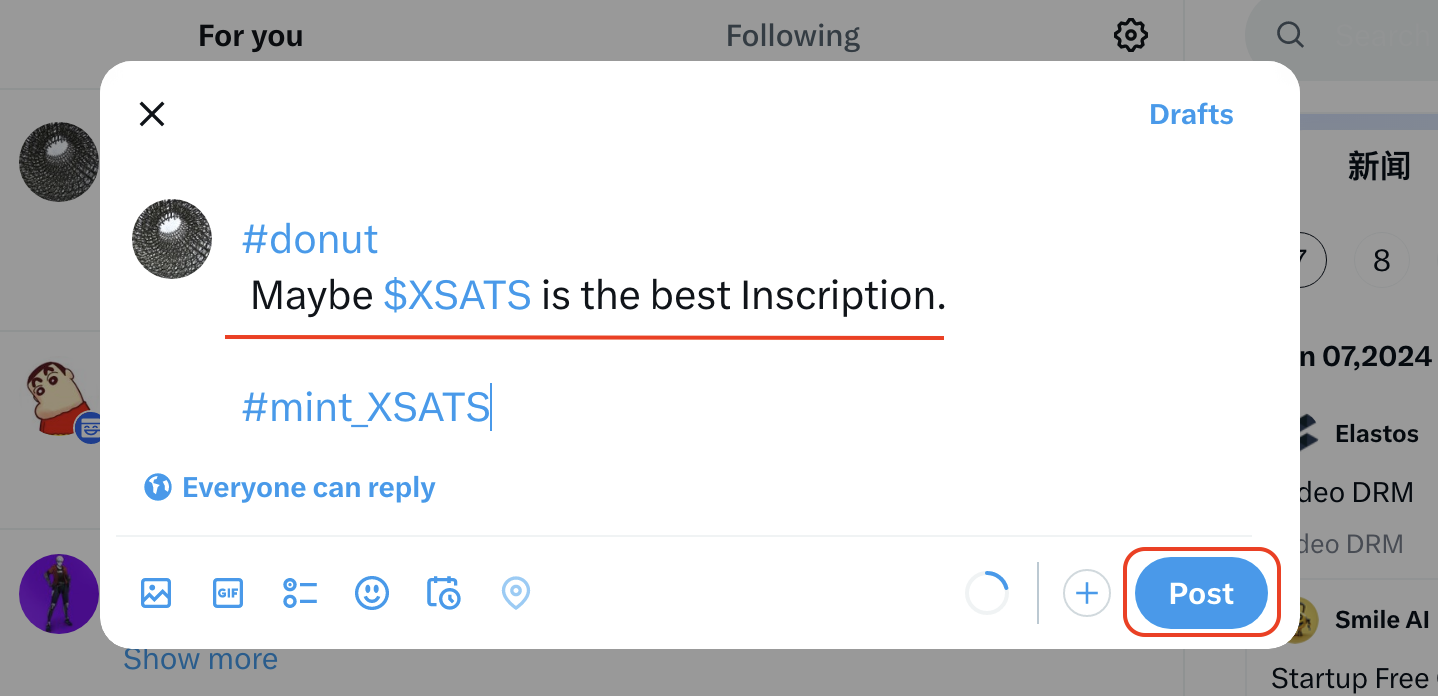Image resolution: width=1438 pixels, height=696 pixels.
Task: Click Show more below the dialog
Action: [x=200, y=660]
